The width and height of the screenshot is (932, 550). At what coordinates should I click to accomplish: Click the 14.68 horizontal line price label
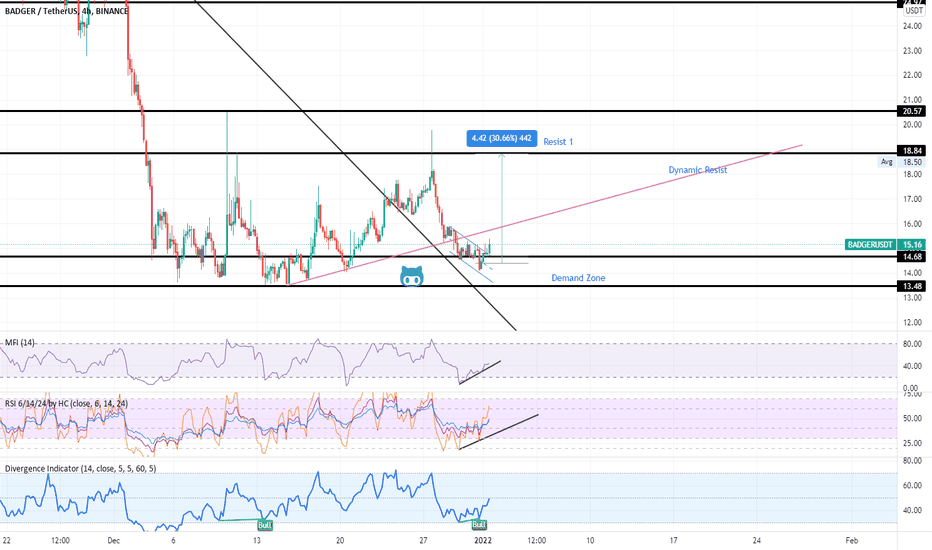point(912,256)
